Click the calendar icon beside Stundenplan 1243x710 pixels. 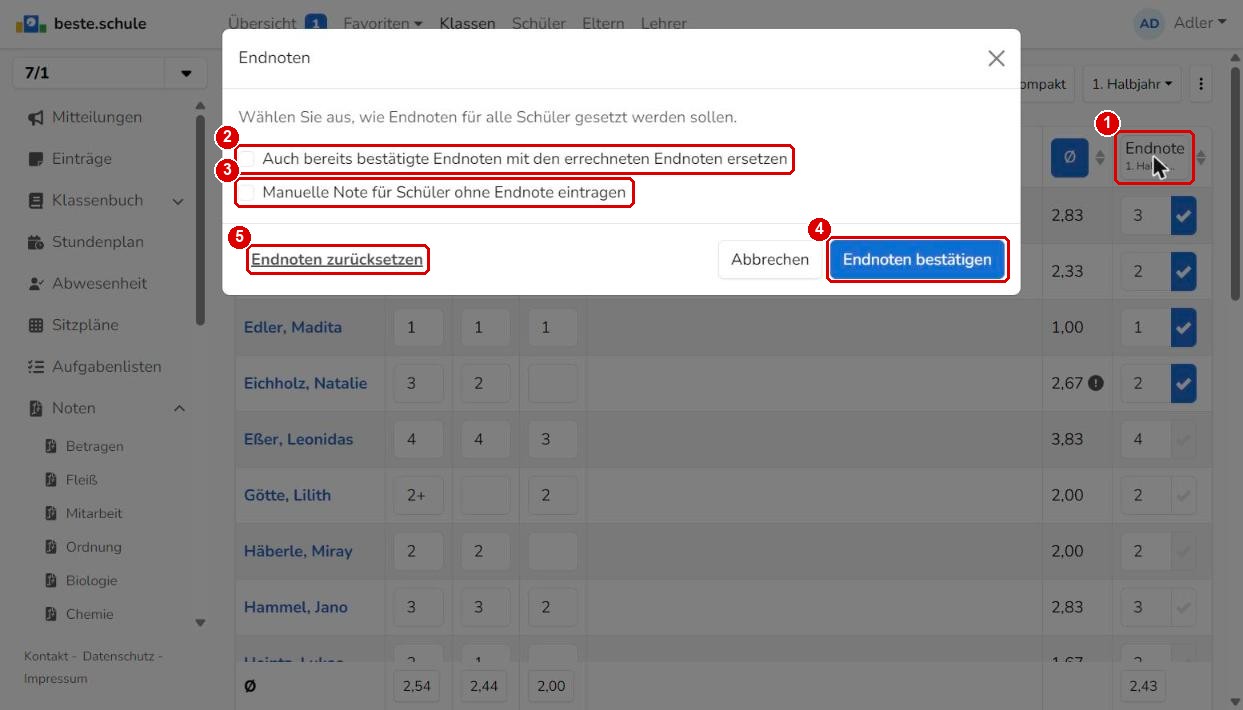[x=36, y=242]
